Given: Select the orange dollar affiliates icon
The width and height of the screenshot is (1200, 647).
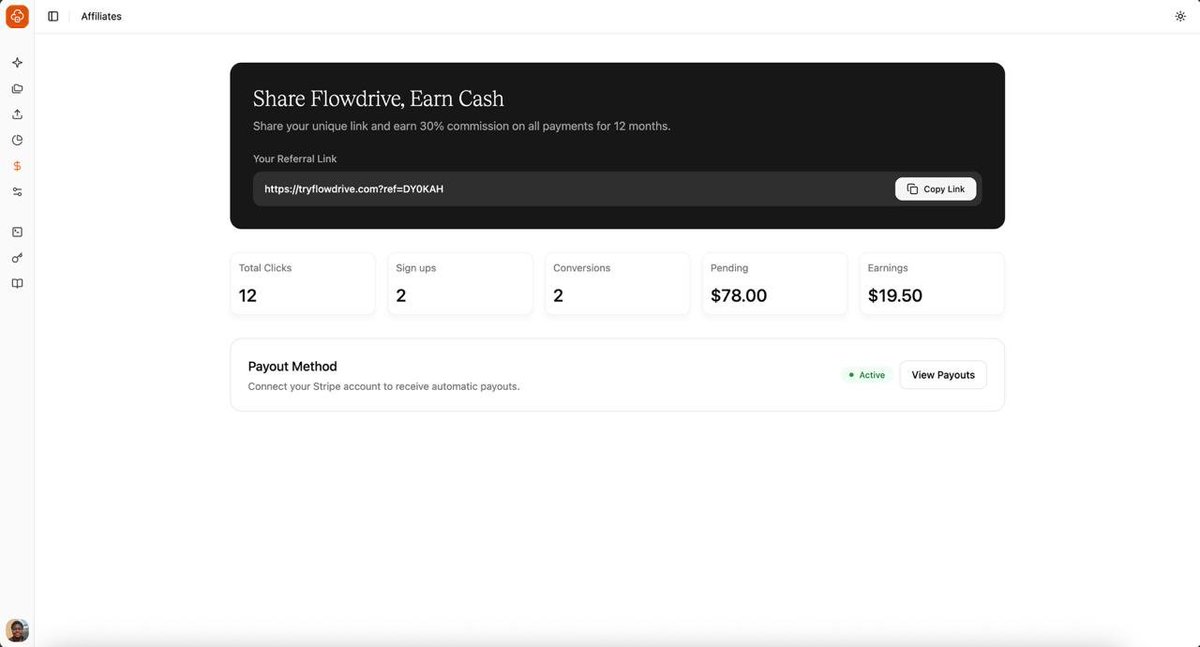Looking at the screenshot, I should click(17, 166).
